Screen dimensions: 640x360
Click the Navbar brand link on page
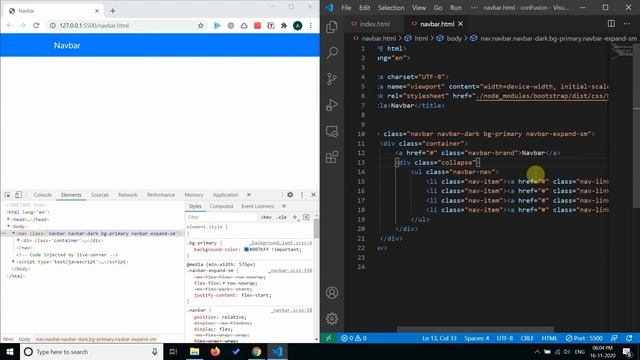click(x=67, y=45)
